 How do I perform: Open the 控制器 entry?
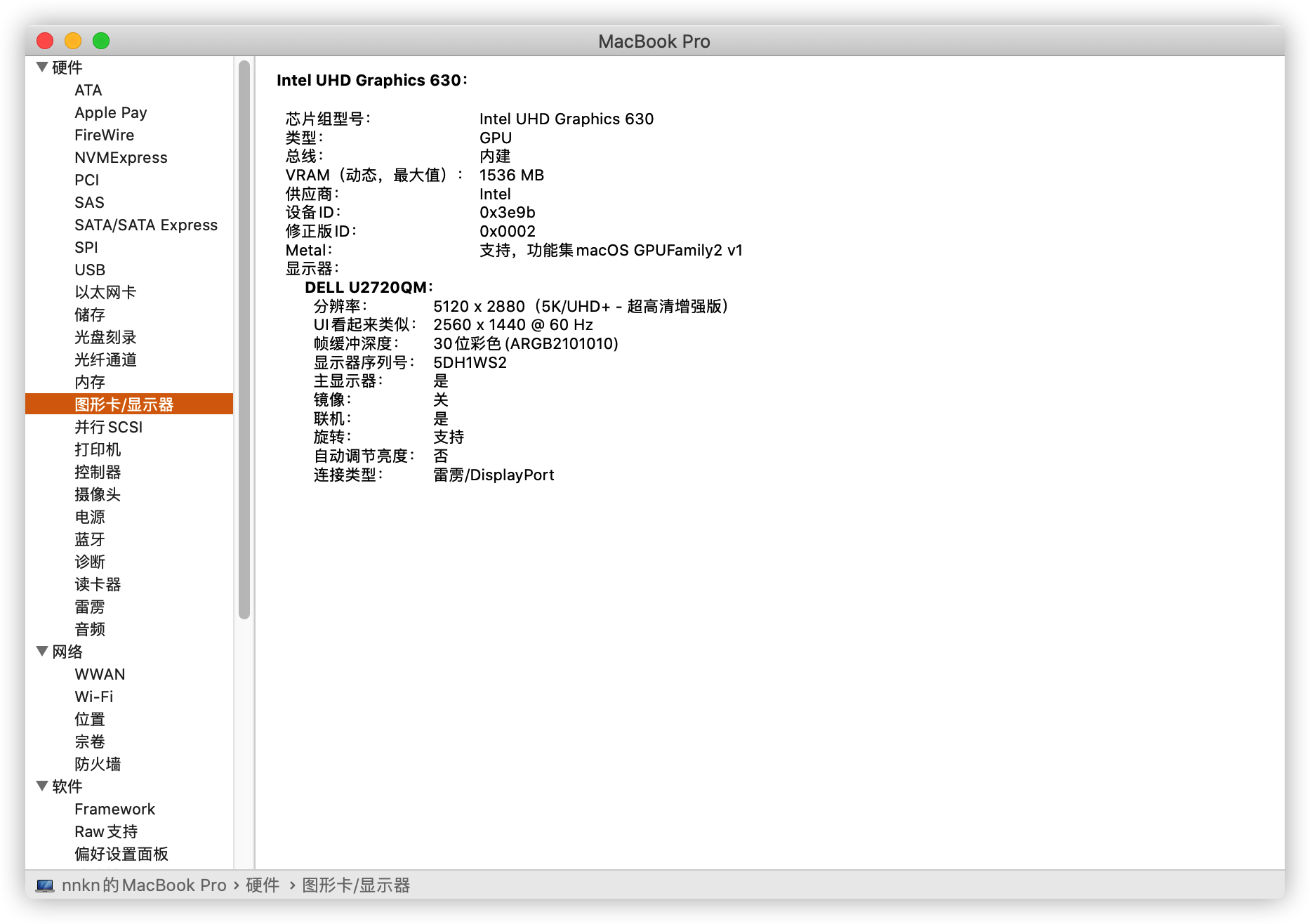tap(98, 472)
